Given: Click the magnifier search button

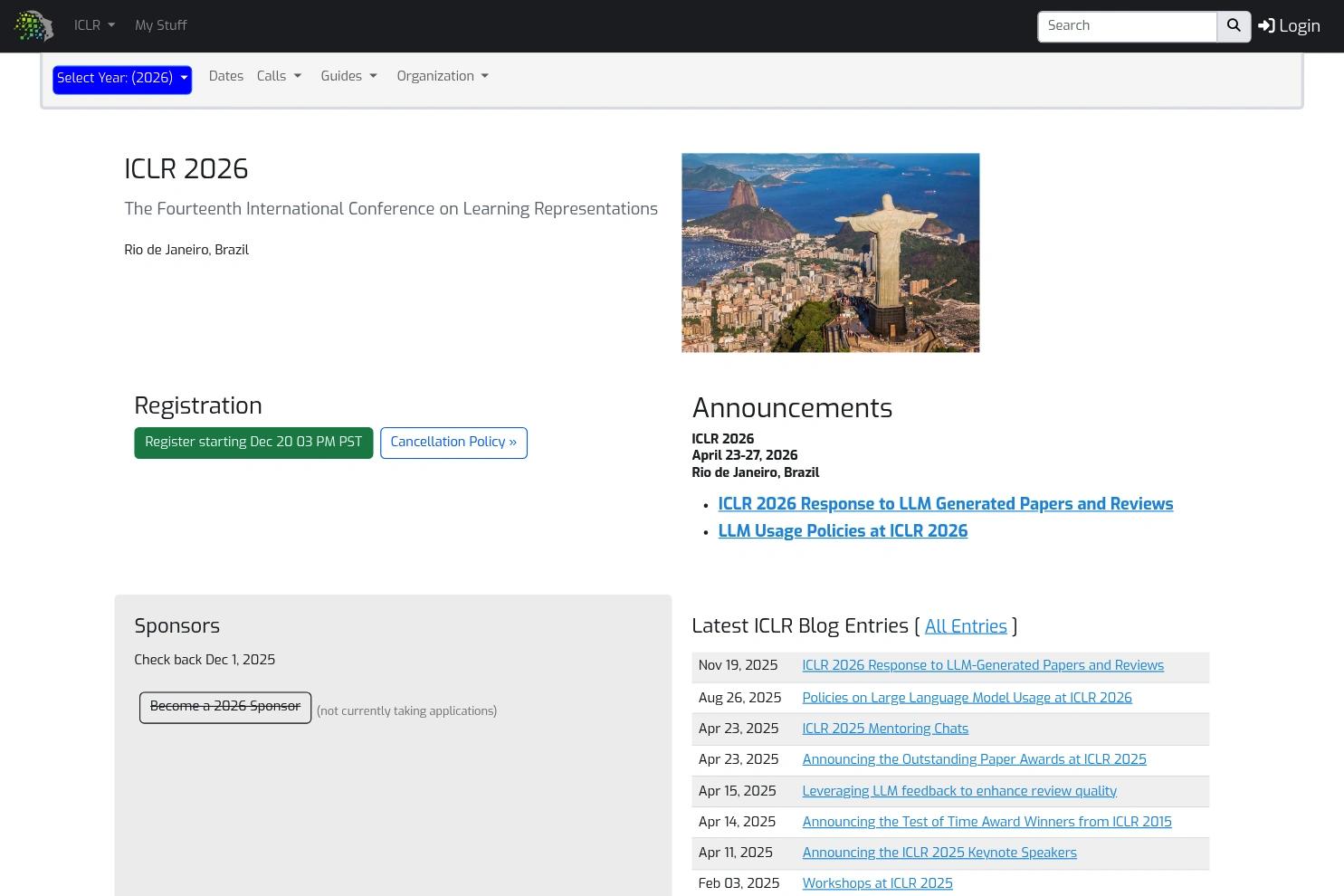Looking at the screenshot, I should (x=1234, y=26).
